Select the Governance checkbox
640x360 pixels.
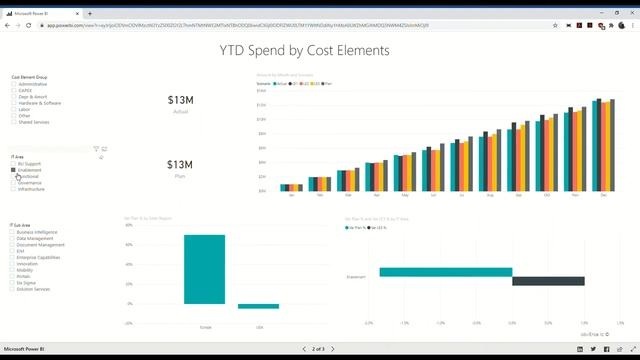click(x=13, y=183)
